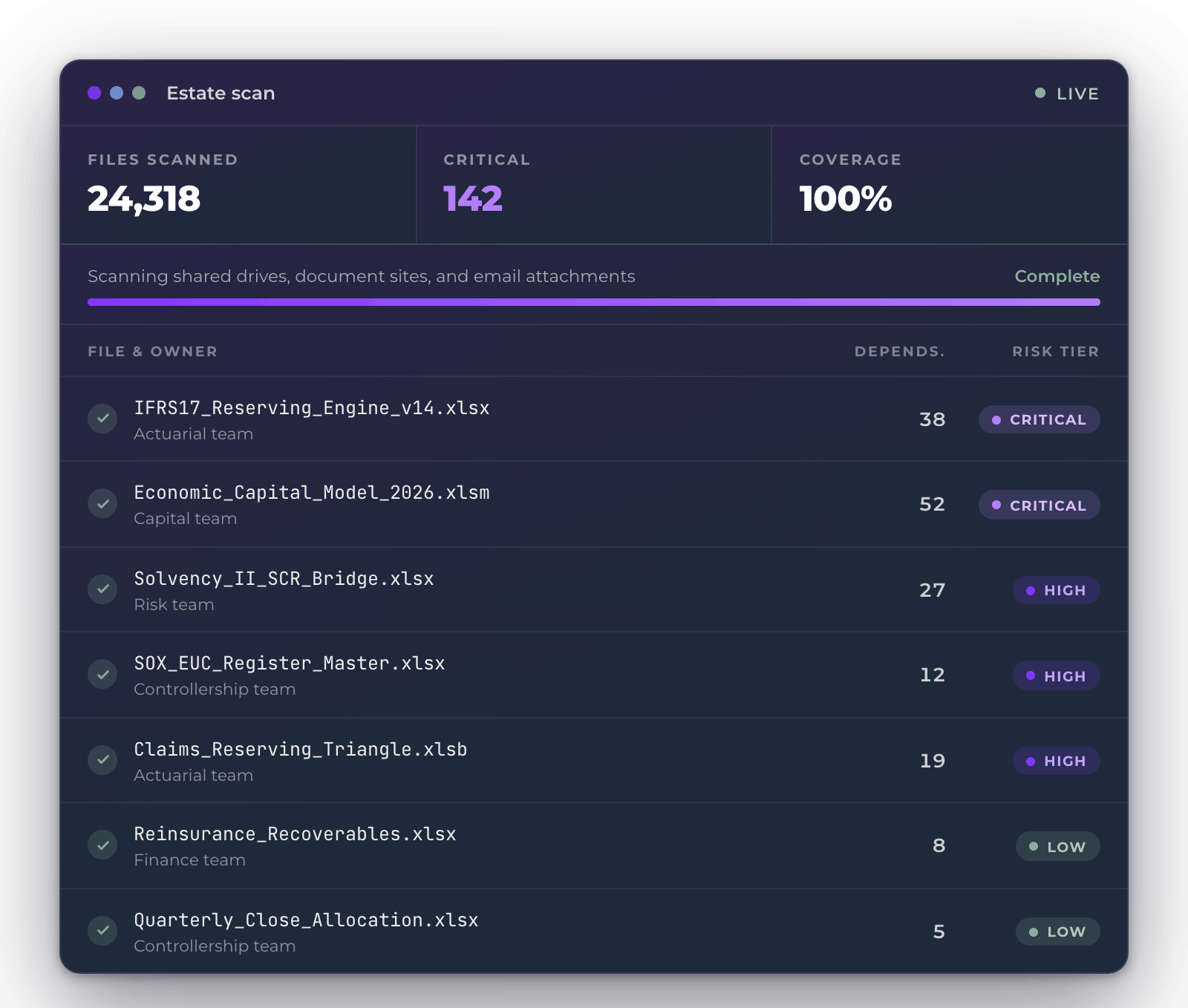Sort by FILE & OWNER column header
This screenshot has height=1008, width=1188.
pos(152,351)
